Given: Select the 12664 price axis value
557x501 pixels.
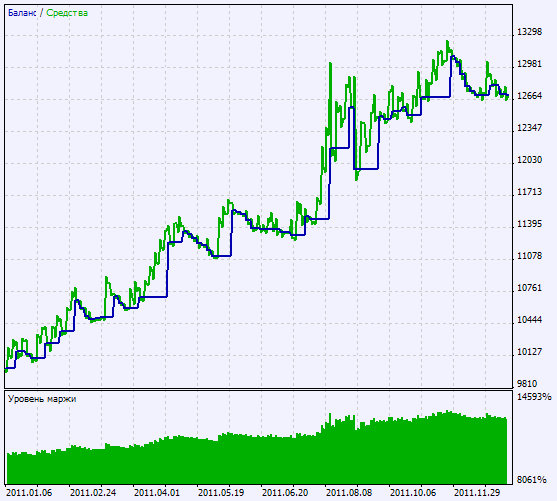Looking at the screenshot, I should tap(529, 96).
